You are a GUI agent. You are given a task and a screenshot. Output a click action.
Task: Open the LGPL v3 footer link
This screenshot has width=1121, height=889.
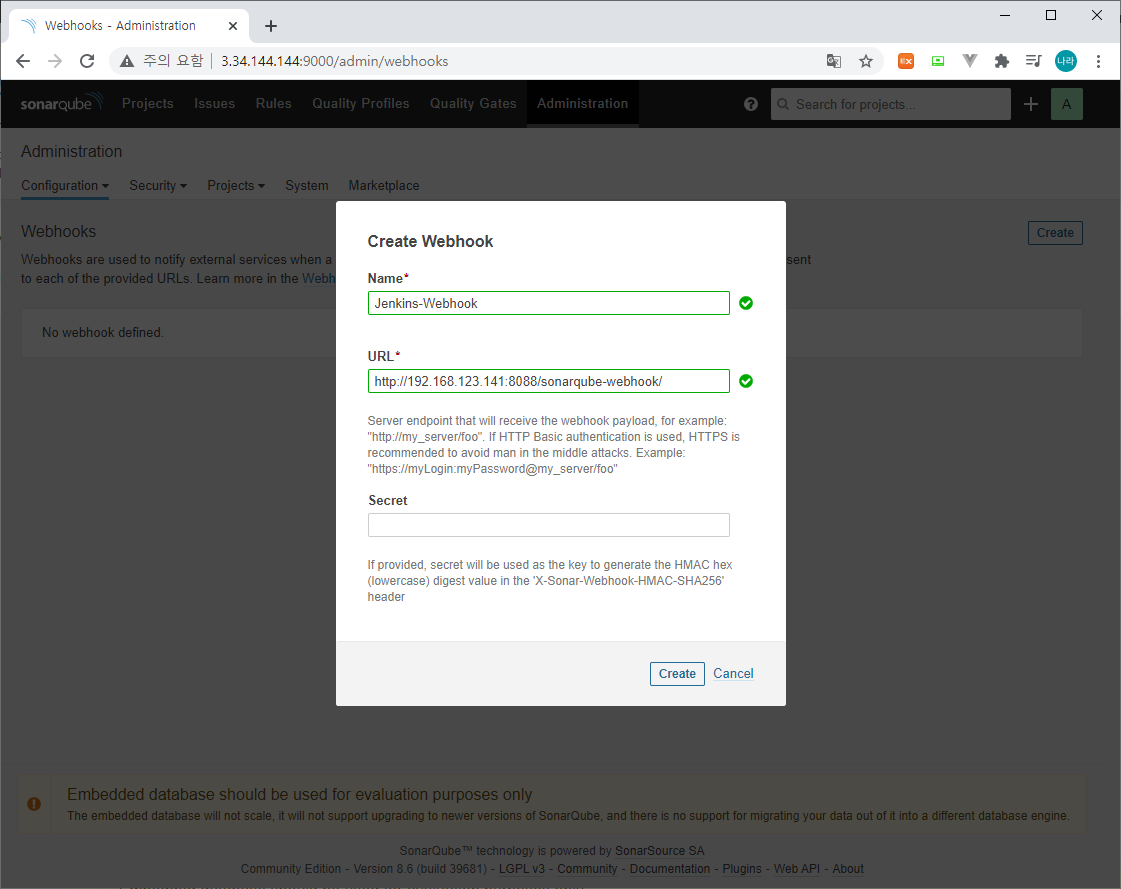[x=522, y=869]
